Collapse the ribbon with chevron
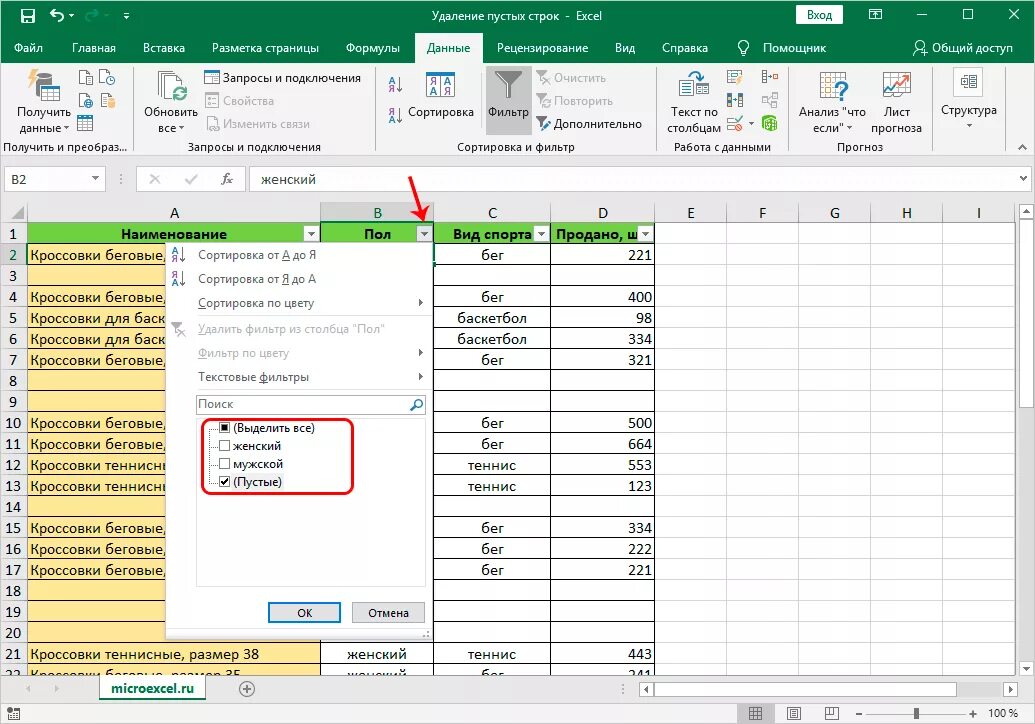Screen dimensions: 1035x724 click(1022, 147)
